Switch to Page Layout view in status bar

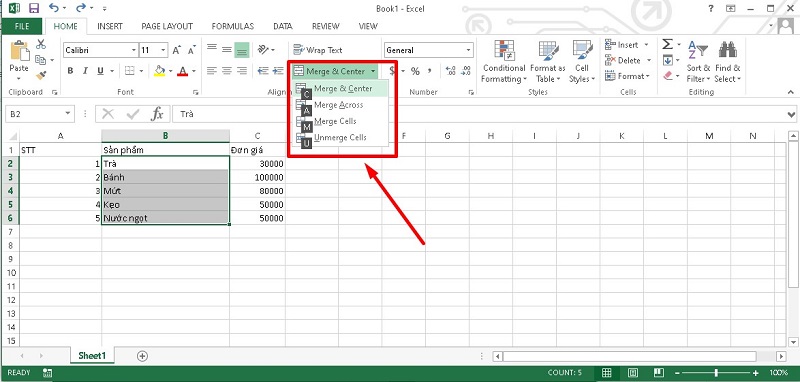pyautogui.click(x=633, y=372)
